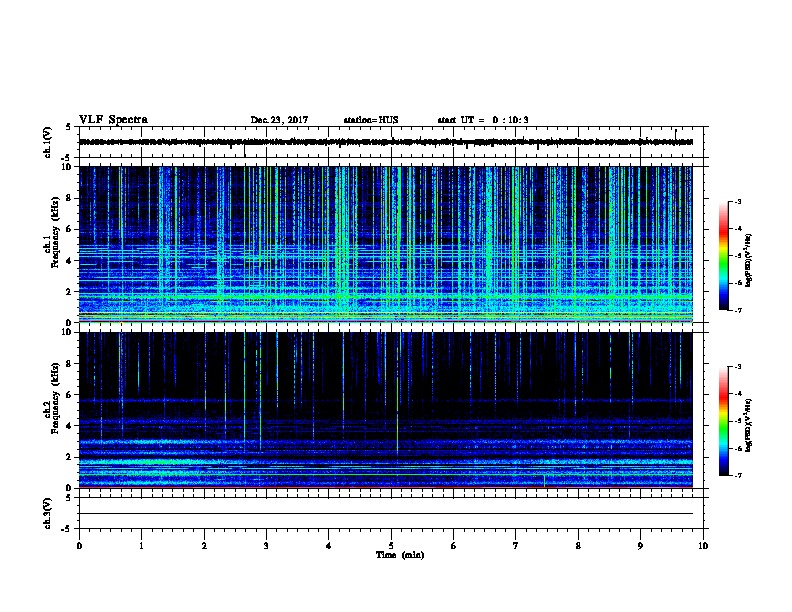Image resolution: width=792 pixels, height=612 pixels.
Task: Click the '5' tick on ch.3(V) axis
Action: point(68,498)
